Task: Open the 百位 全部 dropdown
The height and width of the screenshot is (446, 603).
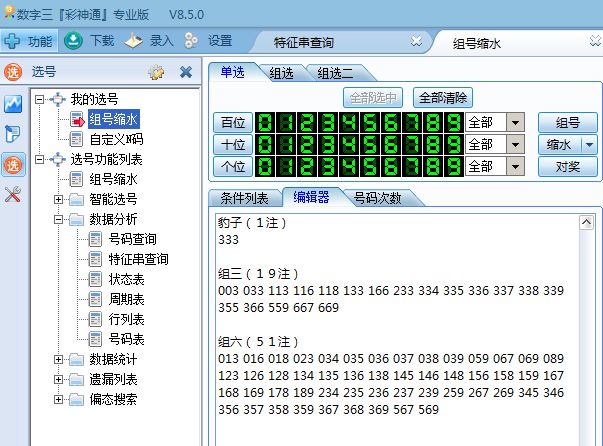Action: pos(515,123)
